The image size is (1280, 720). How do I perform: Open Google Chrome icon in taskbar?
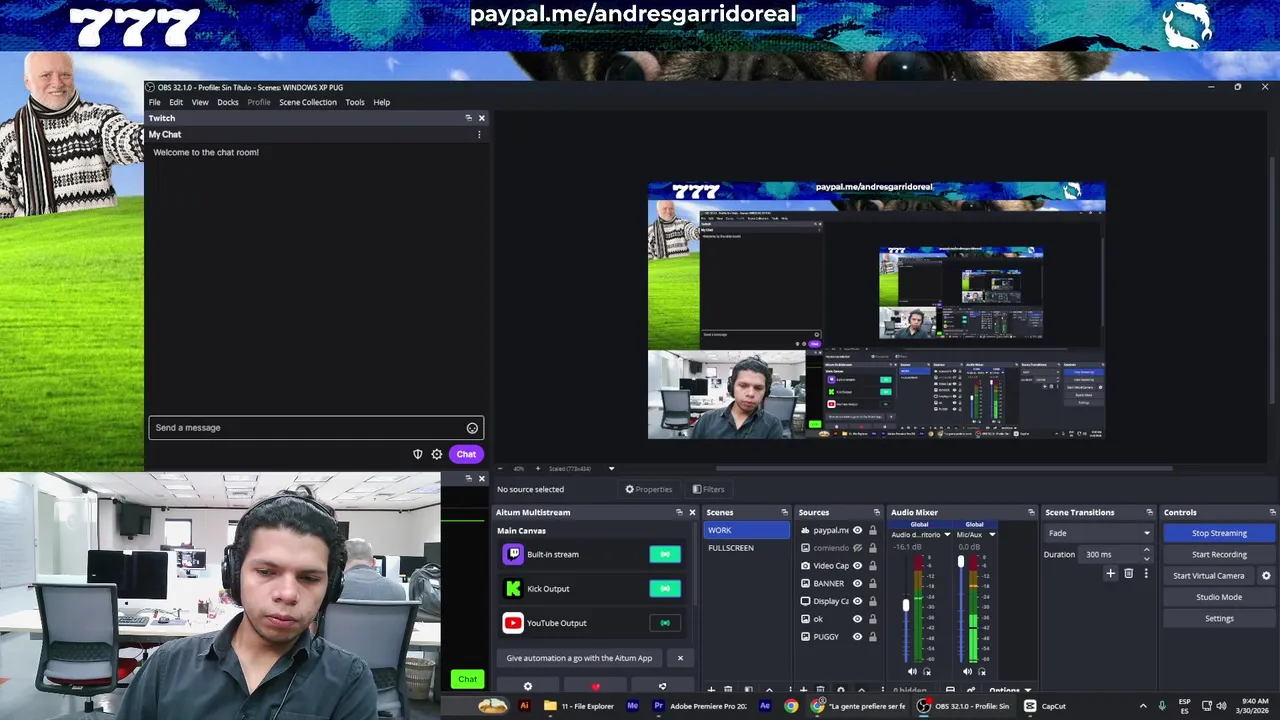tap(791, 706)
